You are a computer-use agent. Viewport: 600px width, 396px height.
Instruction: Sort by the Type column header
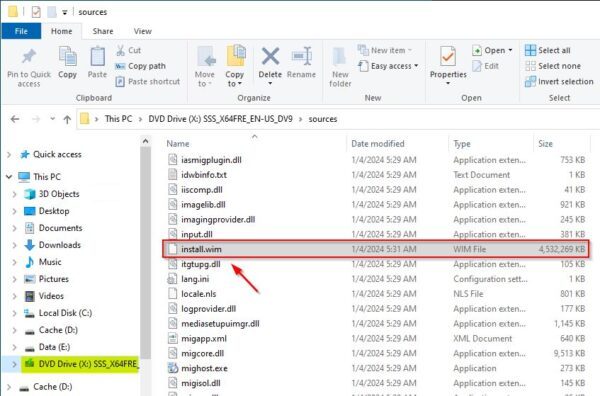pos(462,144)
